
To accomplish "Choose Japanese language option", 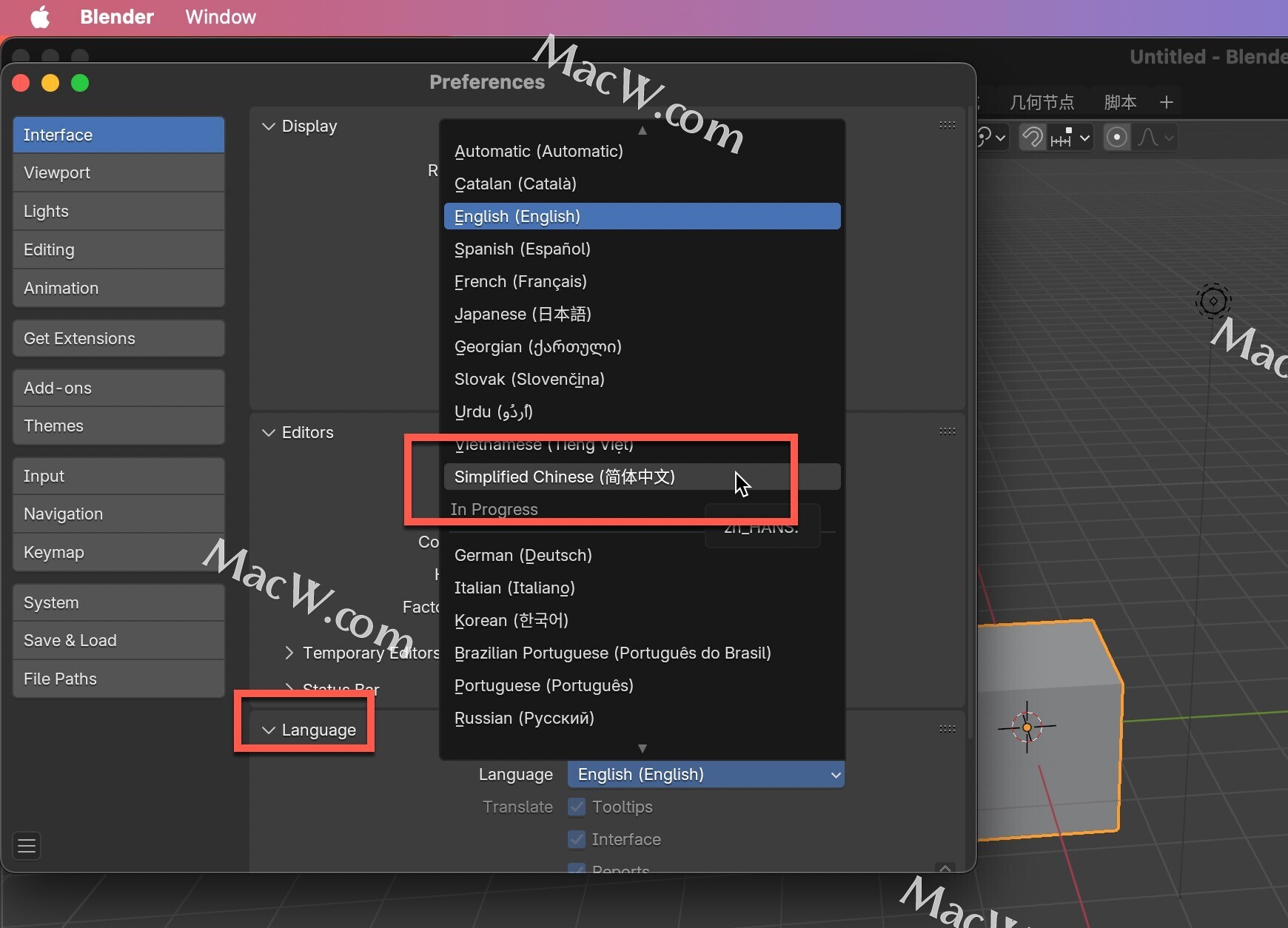I will 643,314.
